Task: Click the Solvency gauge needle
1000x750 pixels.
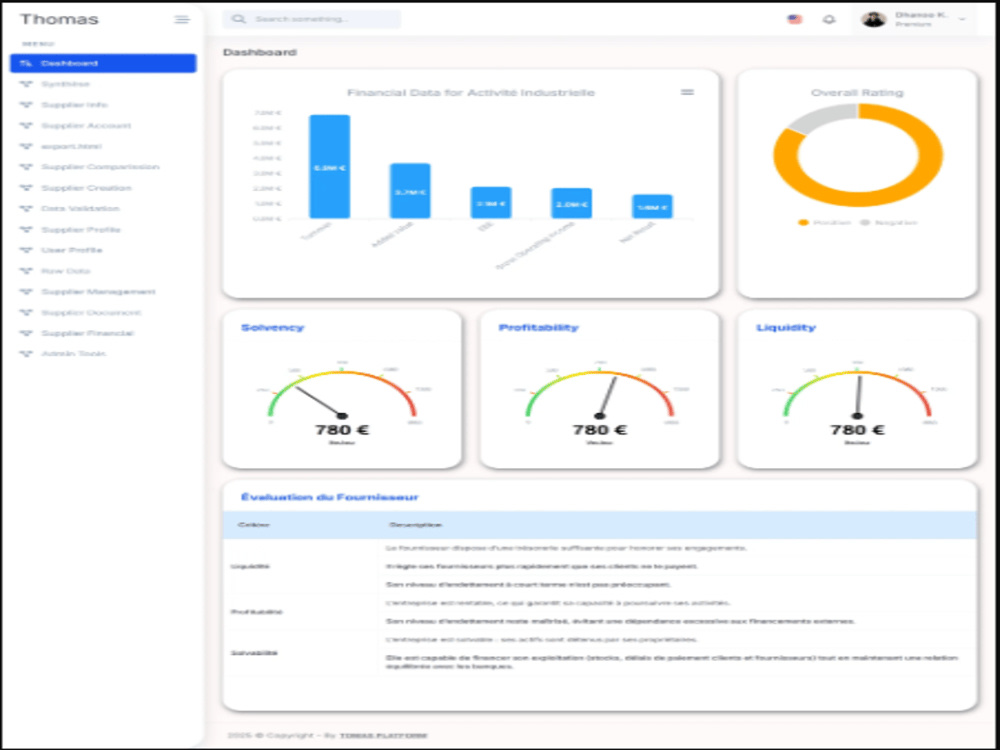Action: point(320,402)
